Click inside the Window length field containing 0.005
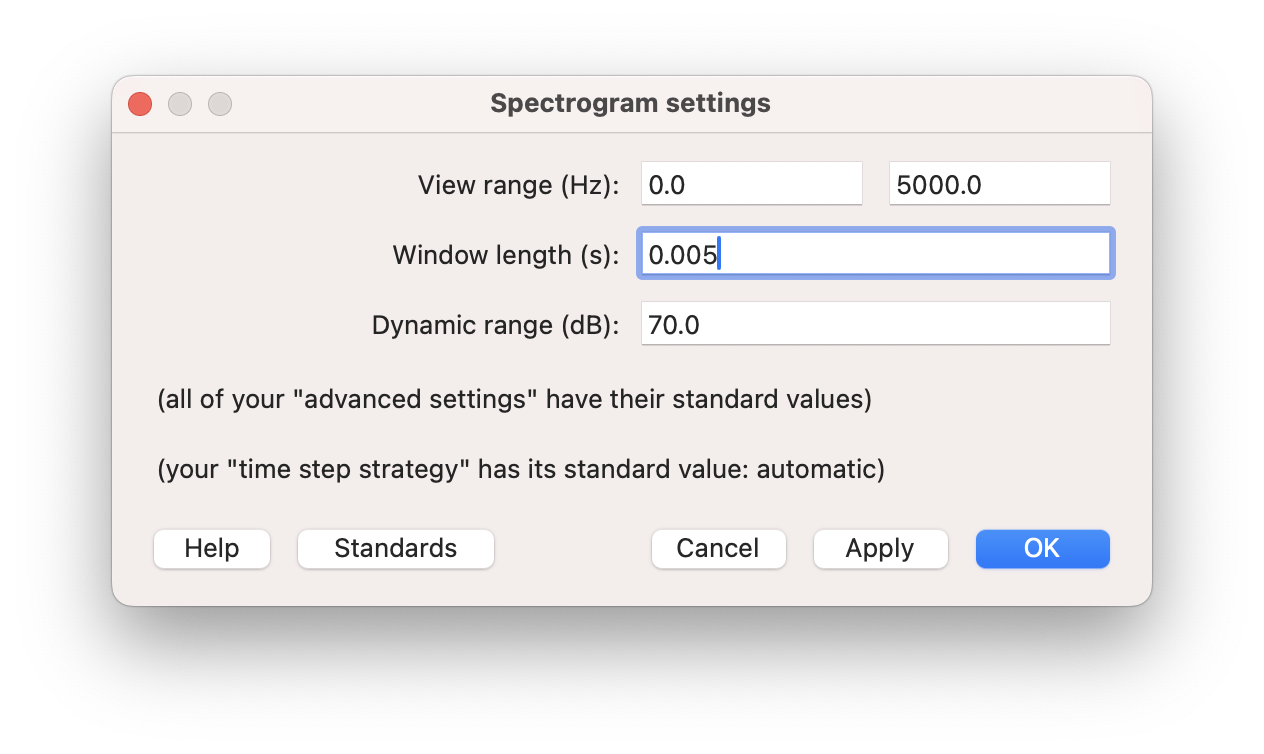This screenshot has height=754, width=1264. click(x=876, y=254)
